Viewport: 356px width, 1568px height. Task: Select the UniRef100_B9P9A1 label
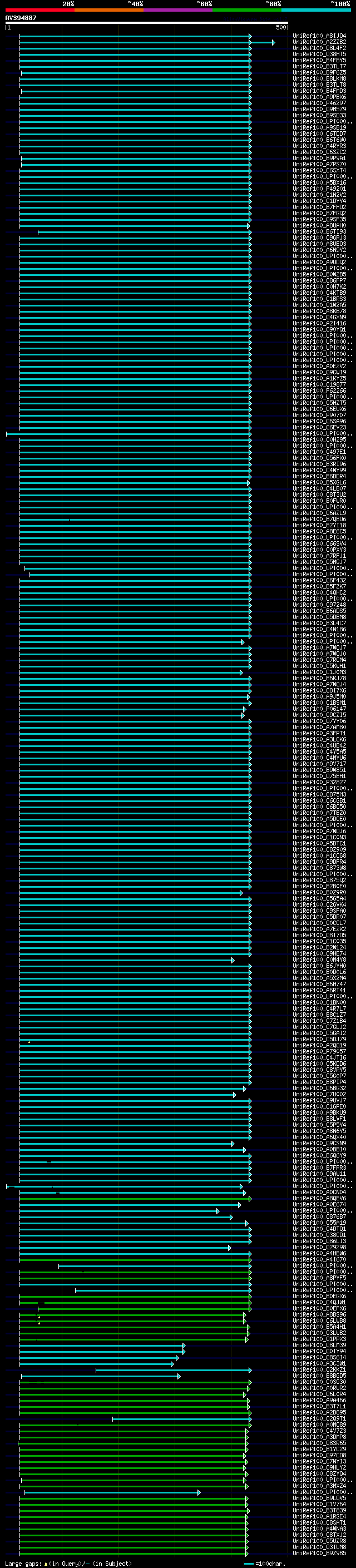pos(319,159)
